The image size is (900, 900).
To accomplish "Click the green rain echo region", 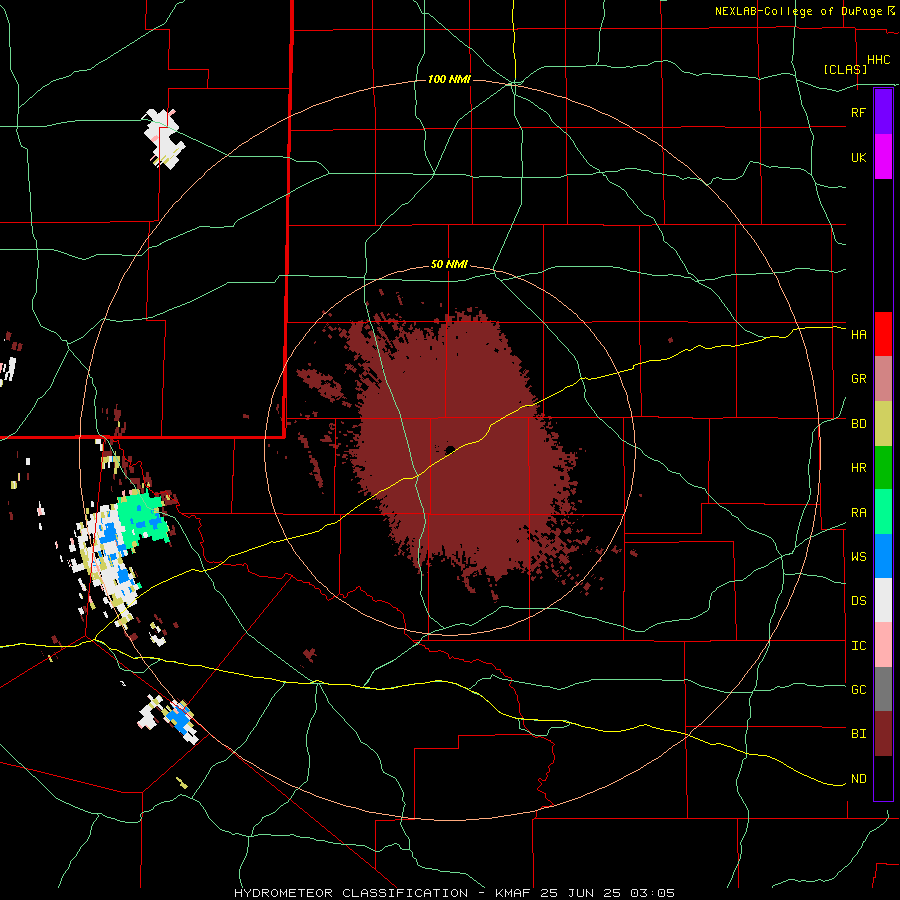I will pos(142,517).
